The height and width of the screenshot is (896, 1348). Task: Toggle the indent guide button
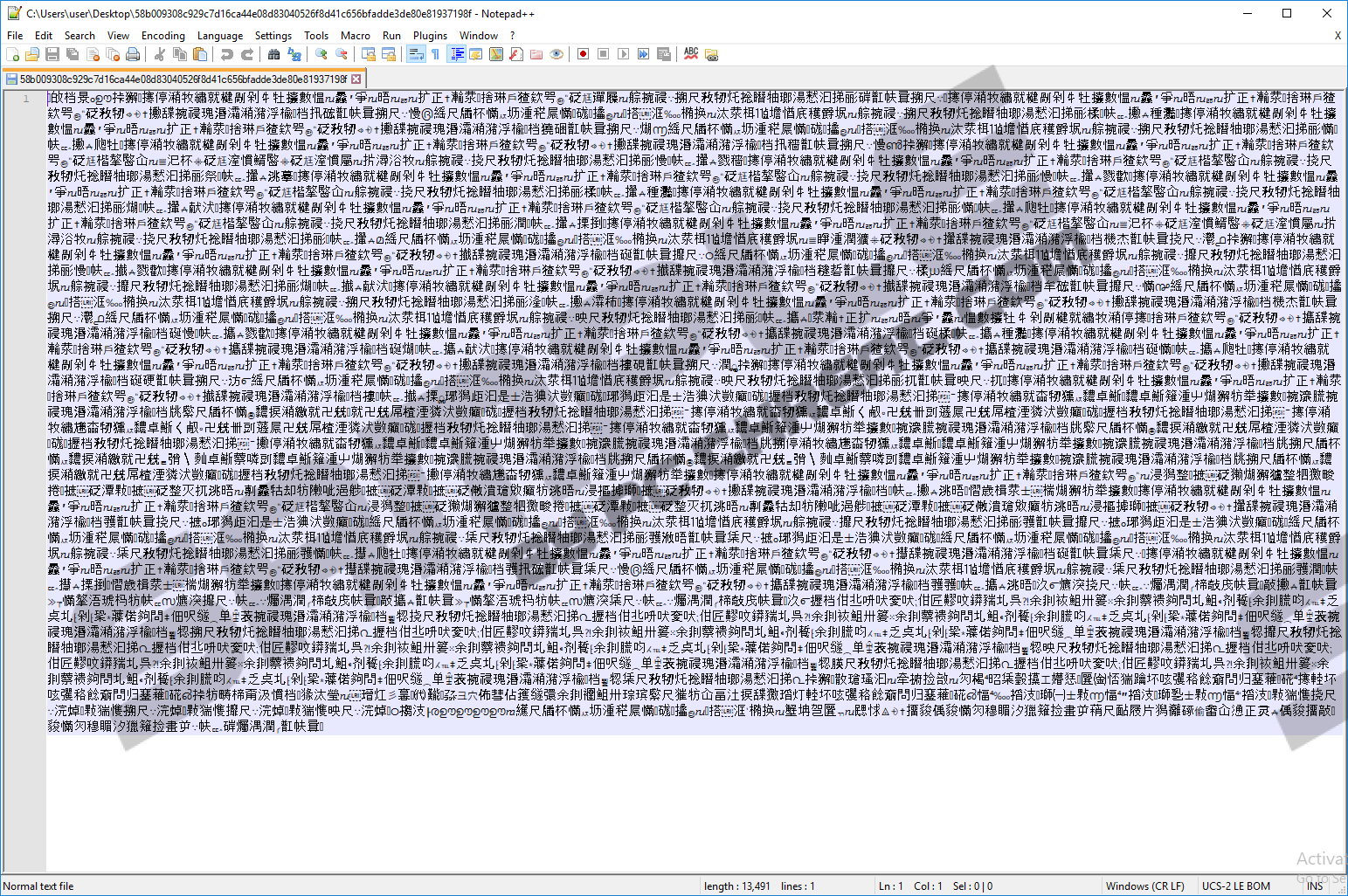[456, 54]
